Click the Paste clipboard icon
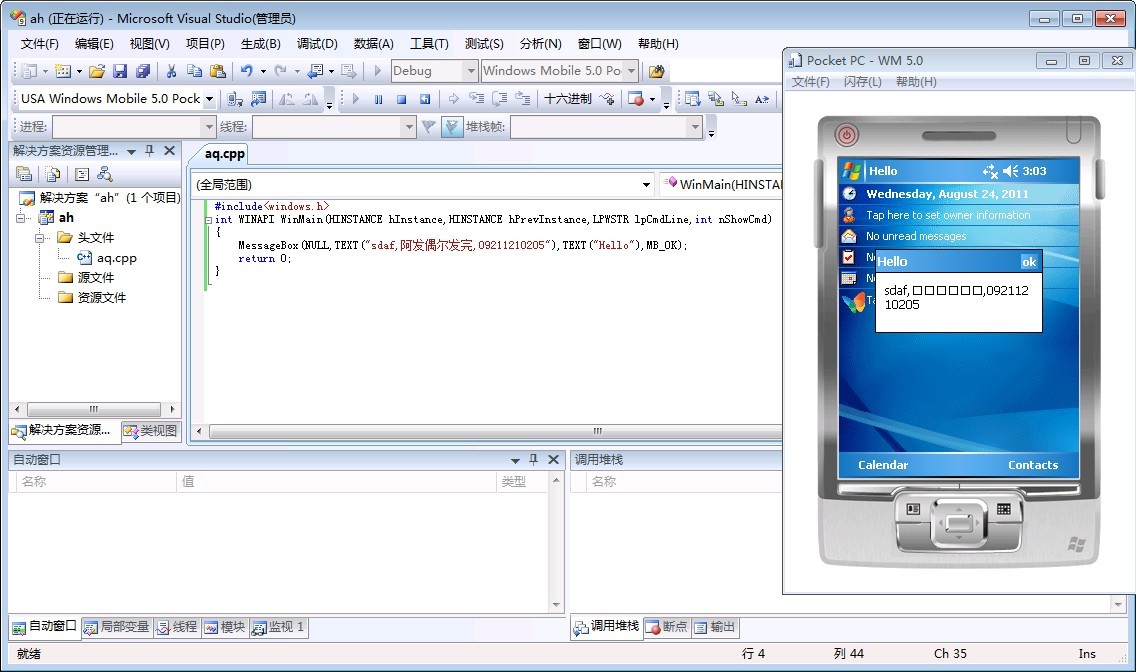The image size is (1136, 672). (x=217, y=71)
